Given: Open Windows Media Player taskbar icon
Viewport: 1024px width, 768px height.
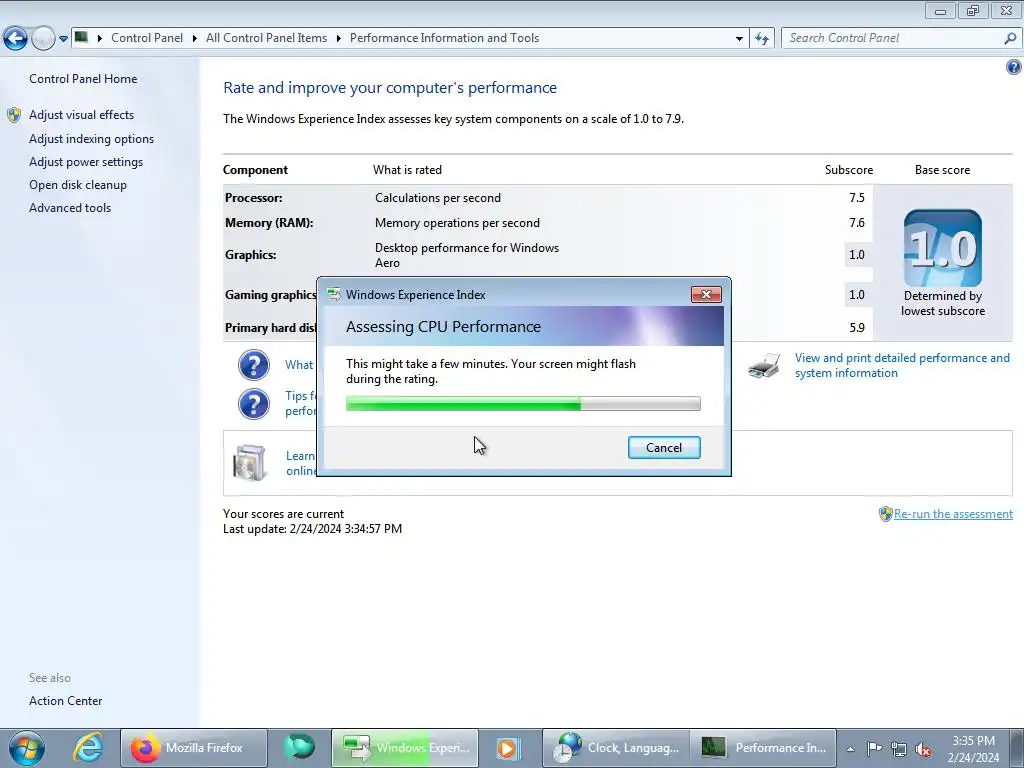Looking at the screenshot, I should 507,748.
